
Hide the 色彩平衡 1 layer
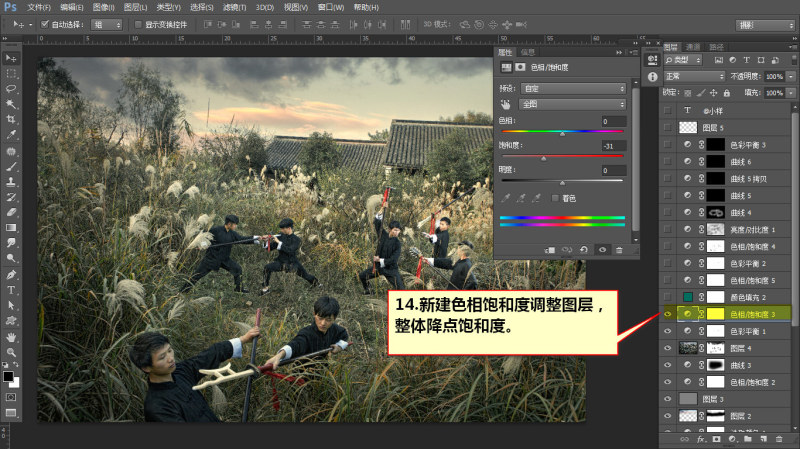tap(667, 331)
